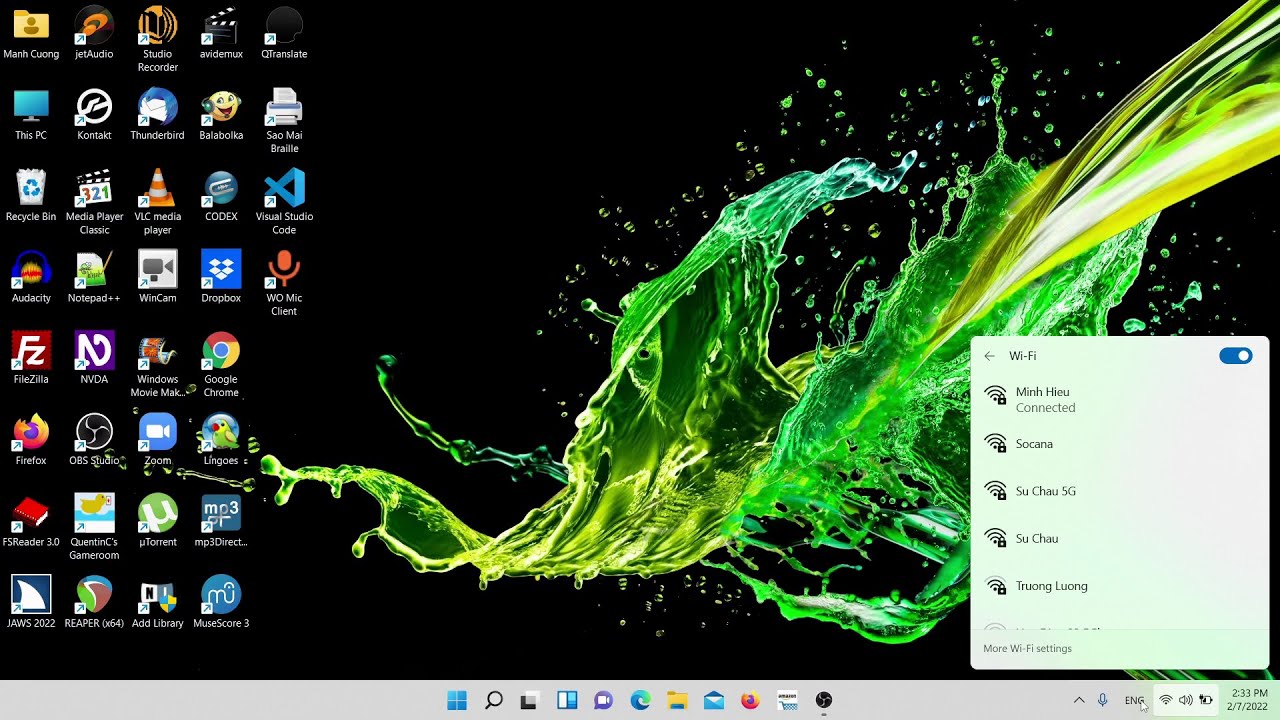Select the CODEX desktop icon
The image size is (1280, 720).
(221, 196)
